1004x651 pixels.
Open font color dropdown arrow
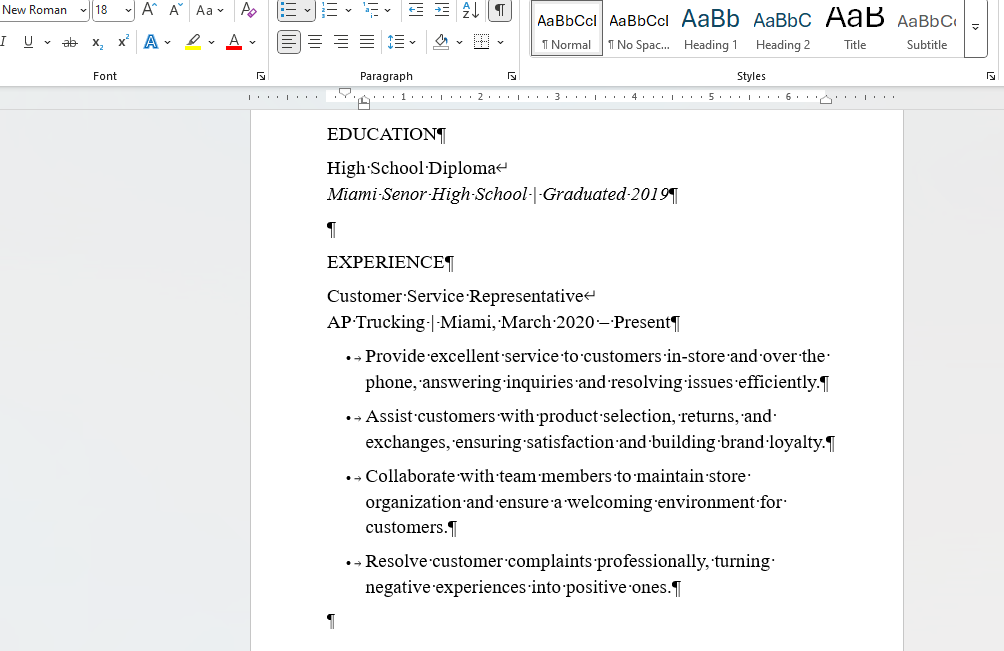coord(252,43)
